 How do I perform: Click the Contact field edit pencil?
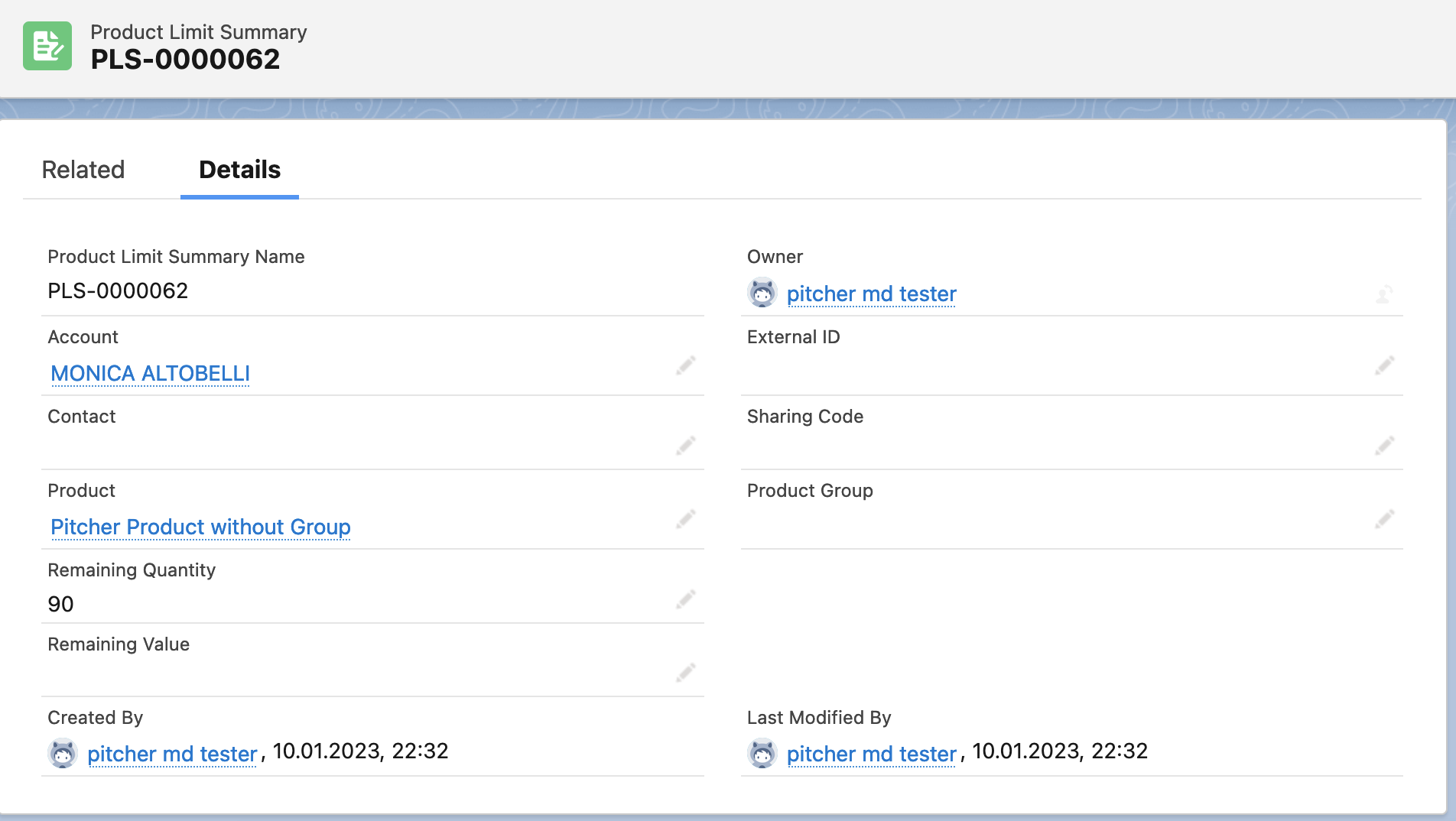click(x=686, y=445)
